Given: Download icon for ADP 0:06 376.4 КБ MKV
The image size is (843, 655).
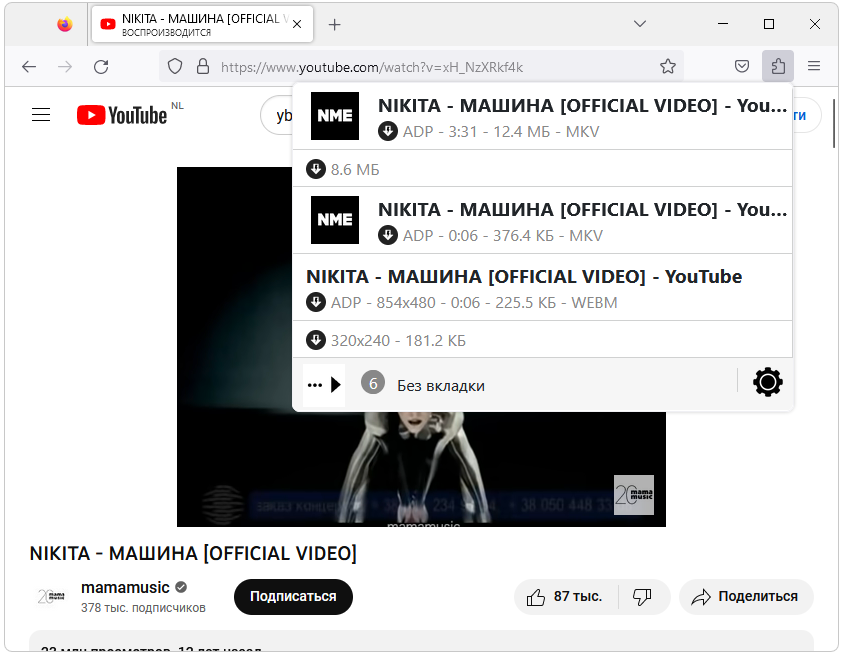Looking at the screenshot, I should tap(388, 236).
